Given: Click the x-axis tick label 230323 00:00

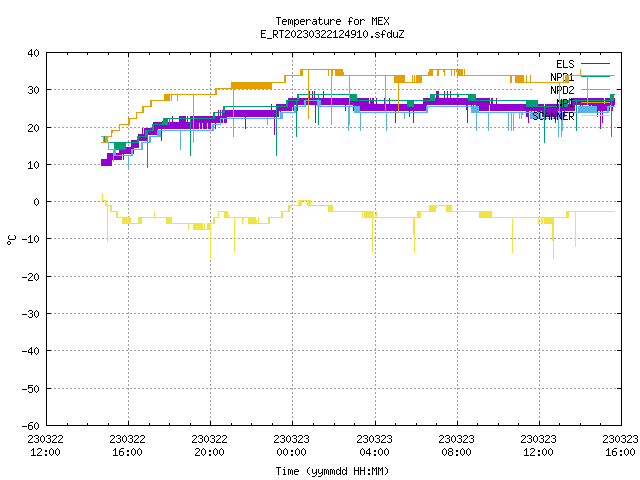Looking at the screenshot, I should coord(291,446).
